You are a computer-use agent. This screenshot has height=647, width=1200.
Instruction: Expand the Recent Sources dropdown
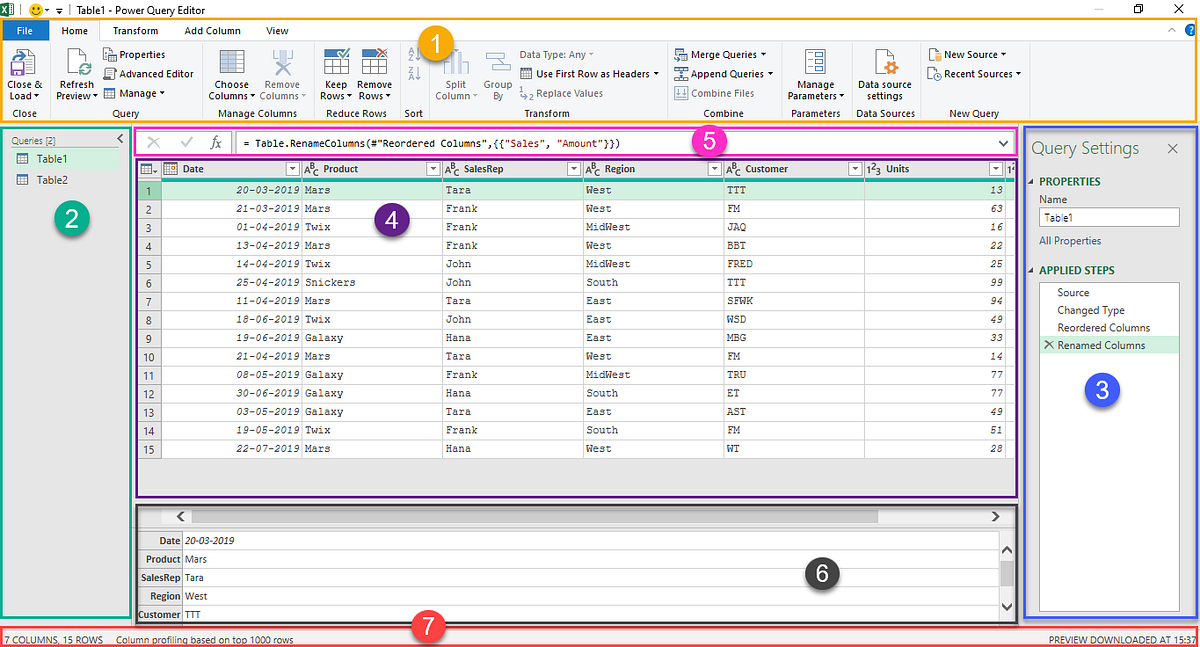pos(974,73)
